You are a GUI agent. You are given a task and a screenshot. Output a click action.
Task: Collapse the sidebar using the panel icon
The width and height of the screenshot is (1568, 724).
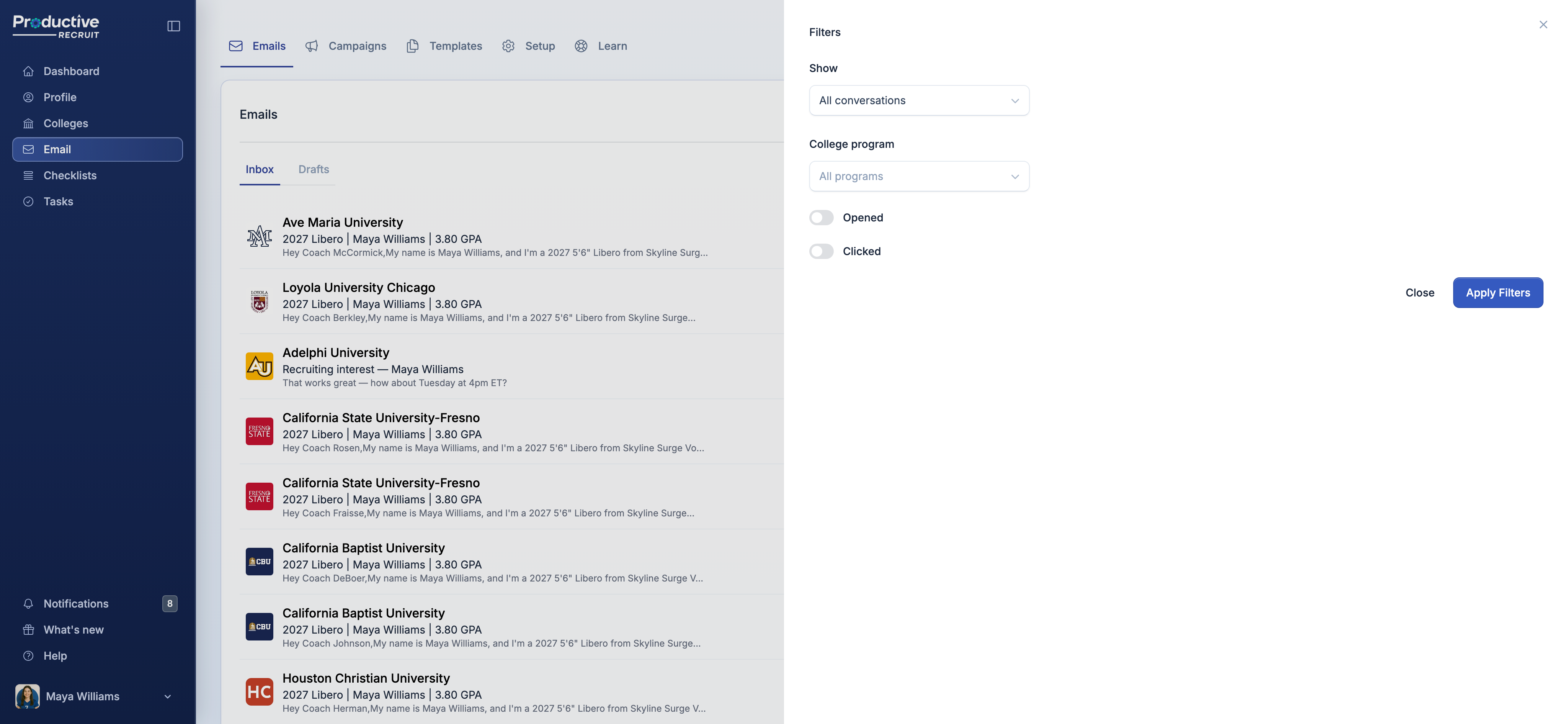click(x=173, y=26)
